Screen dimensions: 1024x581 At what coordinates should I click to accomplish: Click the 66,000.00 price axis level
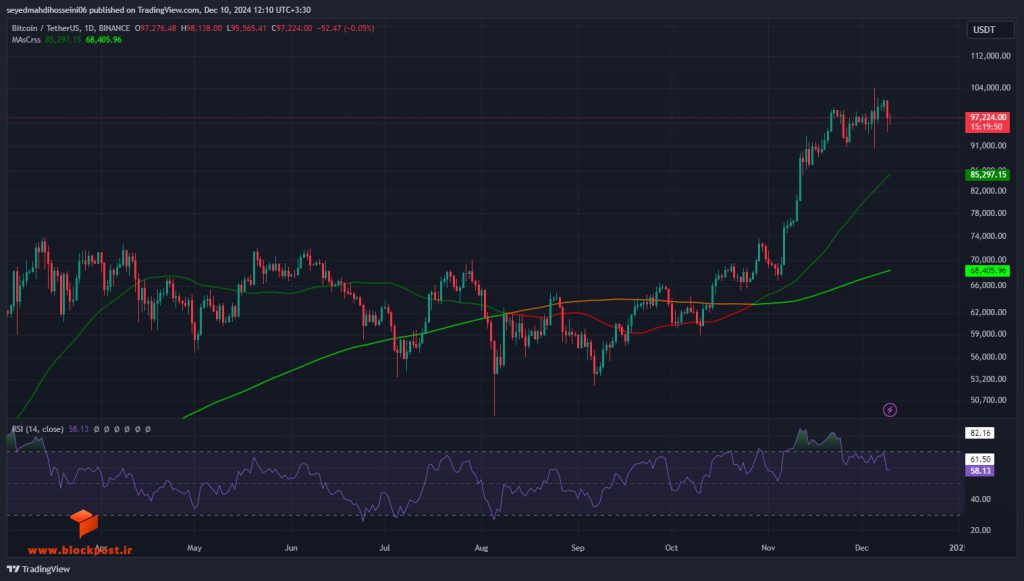(x=989, y=285)
